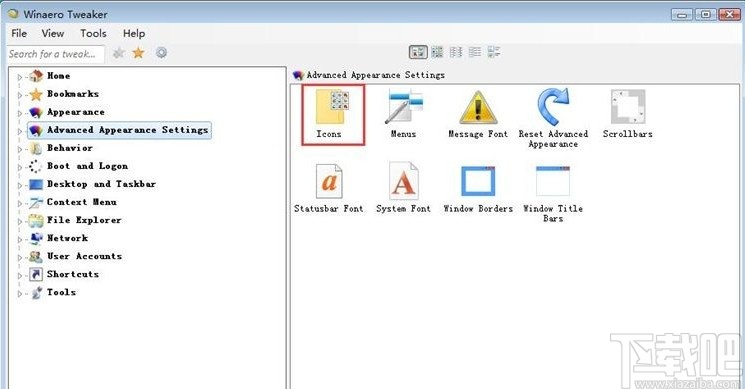Click the Context Menu pencil icon
745x389 pixels.
tap(36, 202)
